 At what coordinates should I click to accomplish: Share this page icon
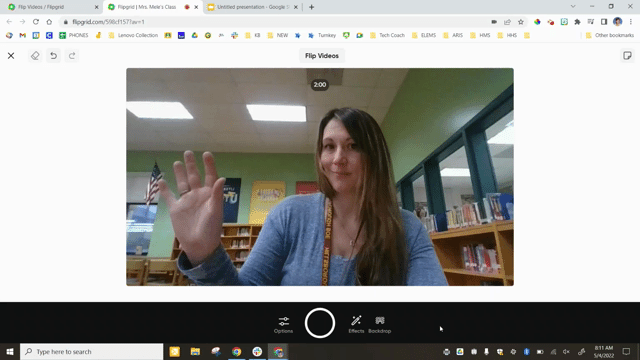click(507, 22)
